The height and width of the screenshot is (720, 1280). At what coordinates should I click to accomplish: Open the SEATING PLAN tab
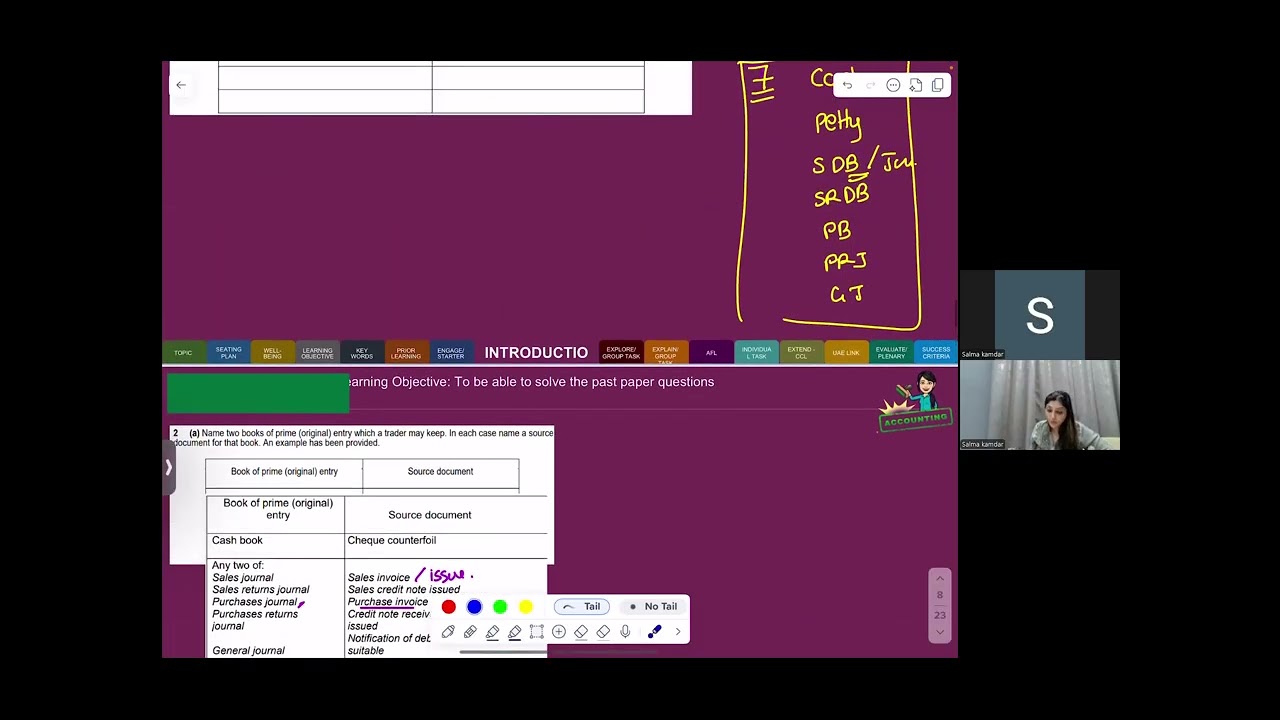pos(228,353)
